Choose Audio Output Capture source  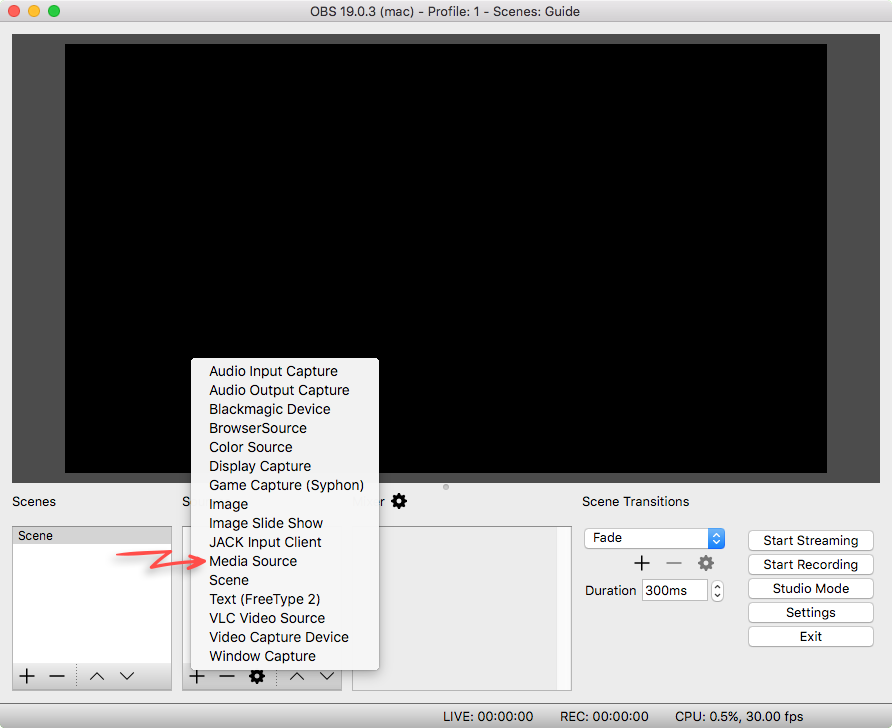(x=285, y=390)
